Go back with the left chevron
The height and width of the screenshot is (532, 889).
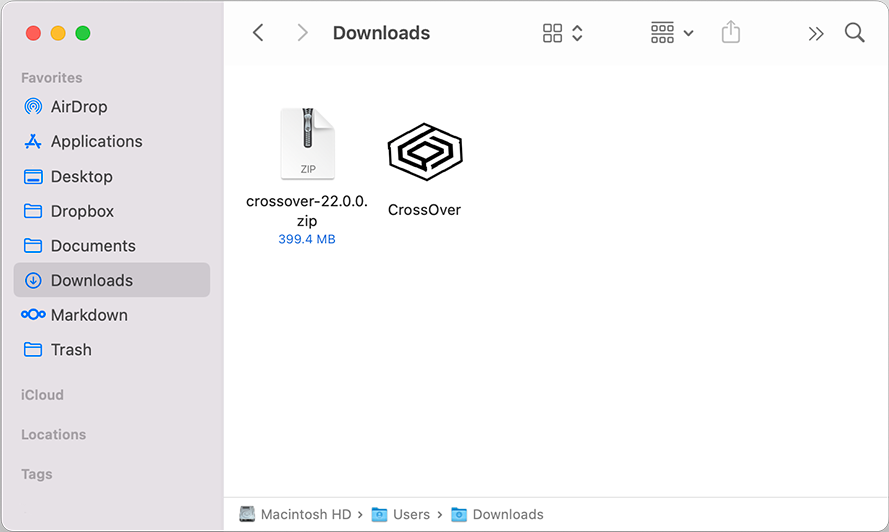coord(258,33)
